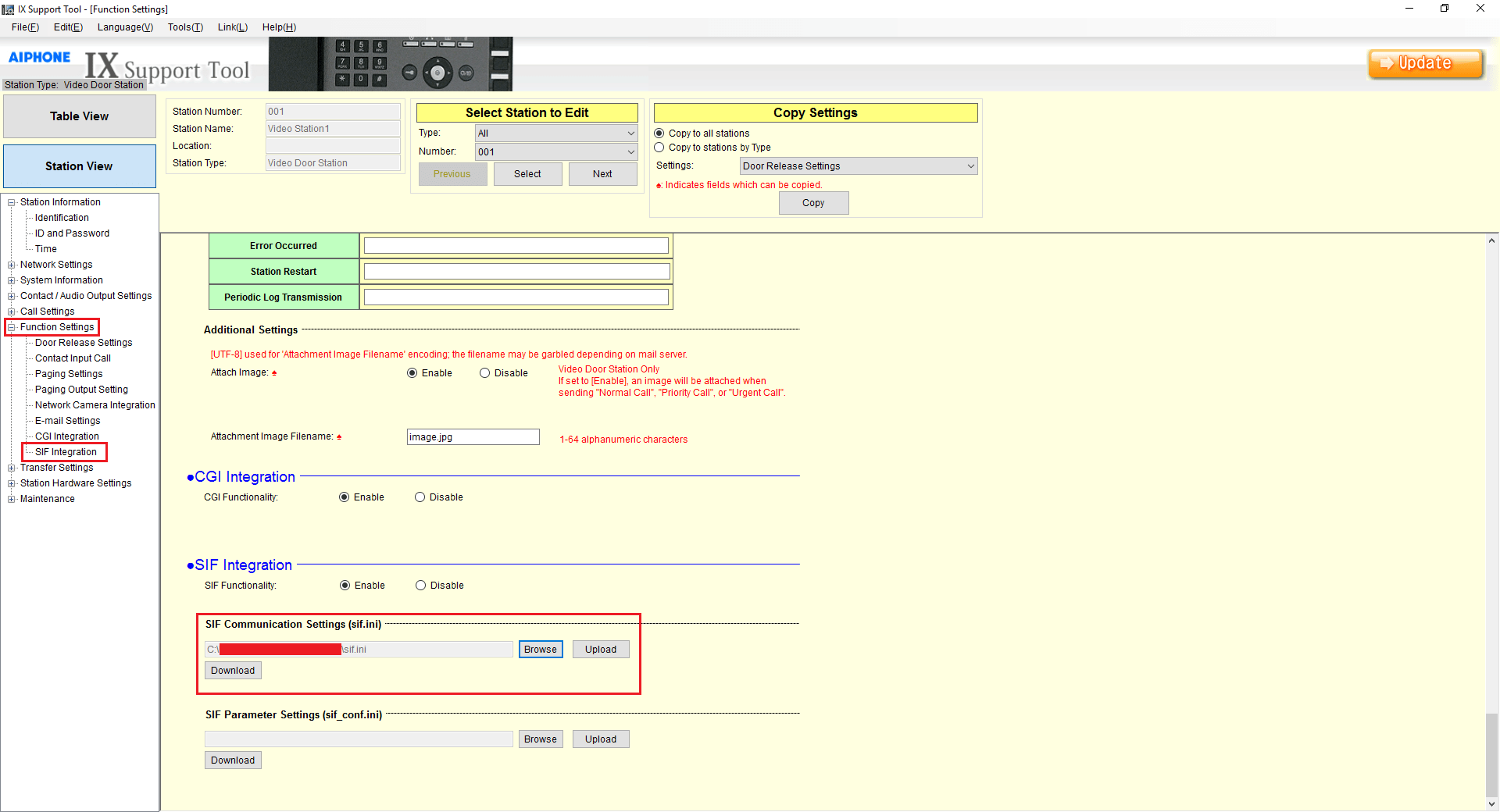1500x812 pixels.
Task: Open Paging Output Setting in the tree
Action: 81,390
